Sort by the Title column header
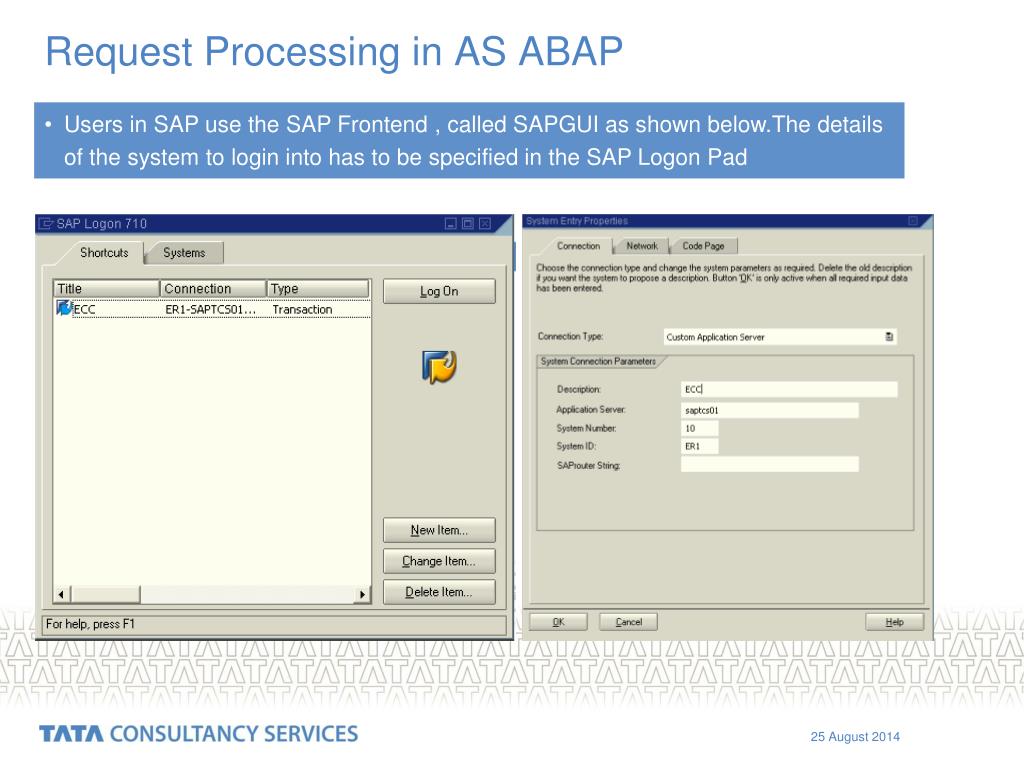1024x768 pixels. point(106,289)
